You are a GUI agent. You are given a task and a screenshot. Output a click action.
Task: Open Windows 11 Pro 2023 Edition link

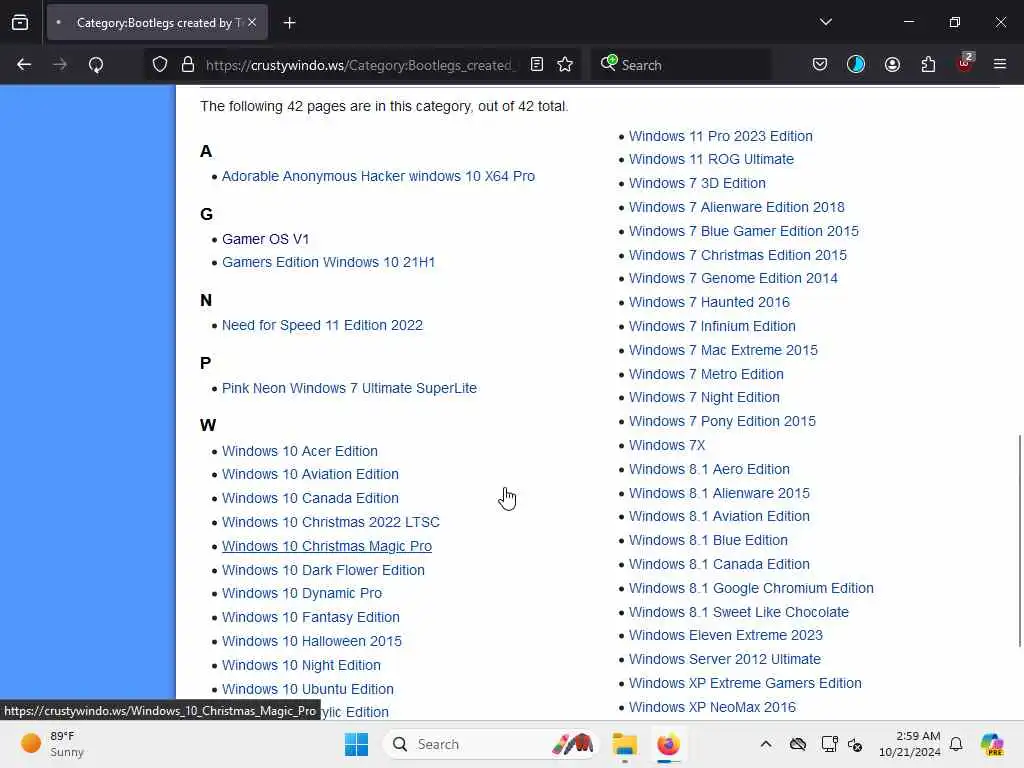pyautogui.click(x=720, y=136)
